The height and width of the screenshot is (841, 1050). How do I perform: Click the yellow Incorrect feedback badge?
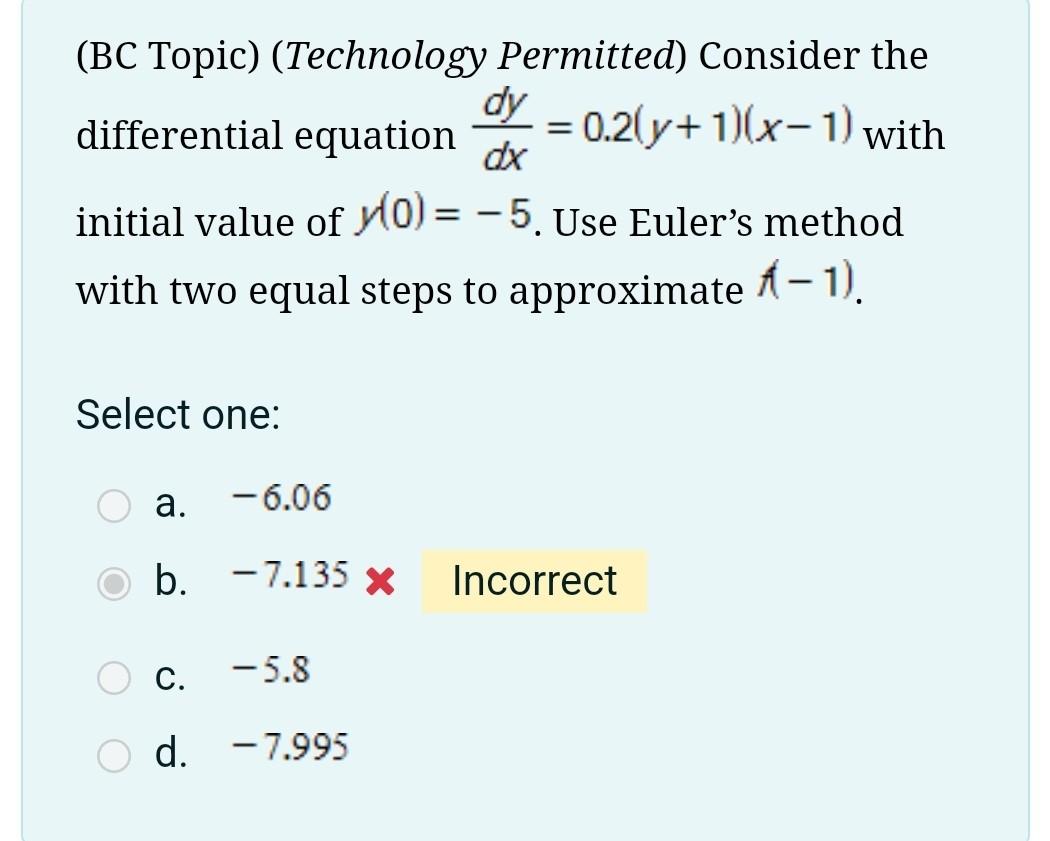point(534,581)
